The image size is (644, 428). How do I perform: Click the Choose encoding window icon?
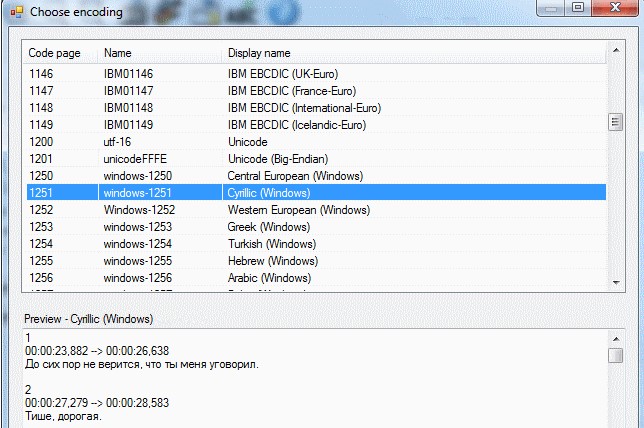pos(17,12)
